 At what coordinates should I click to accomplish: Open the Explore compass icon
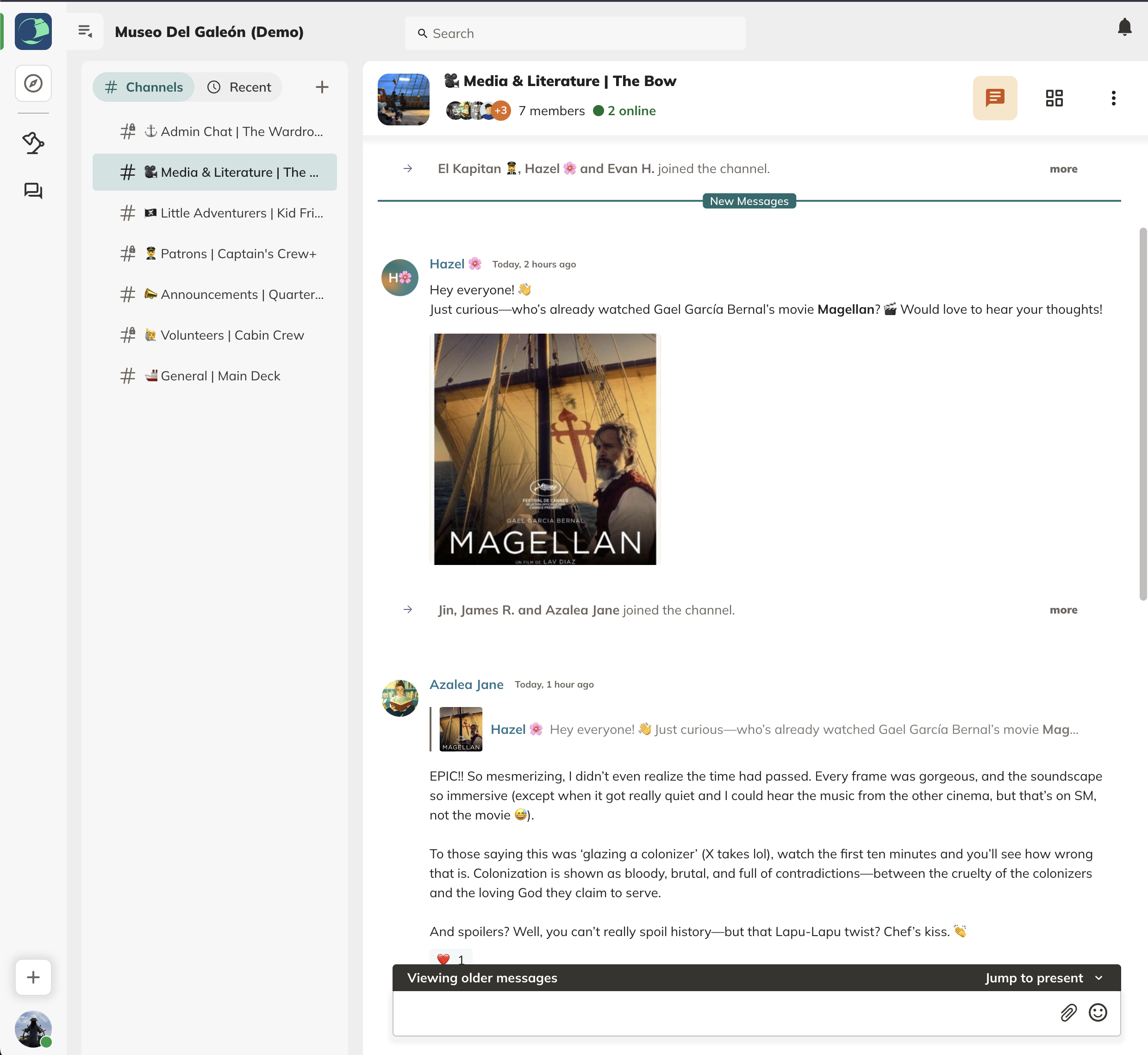tap(33, 83)
